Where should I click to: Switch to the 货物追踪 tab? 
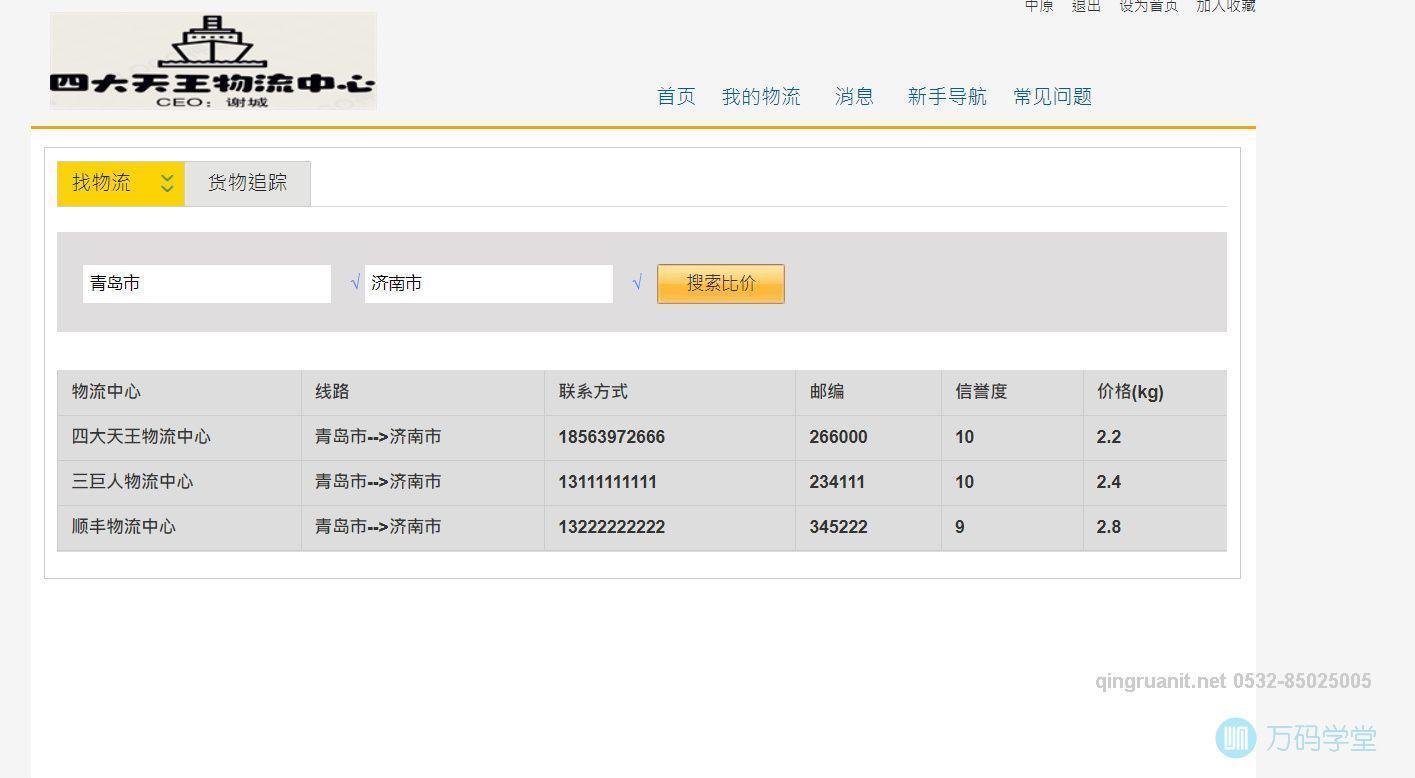(x=246, y=183)
